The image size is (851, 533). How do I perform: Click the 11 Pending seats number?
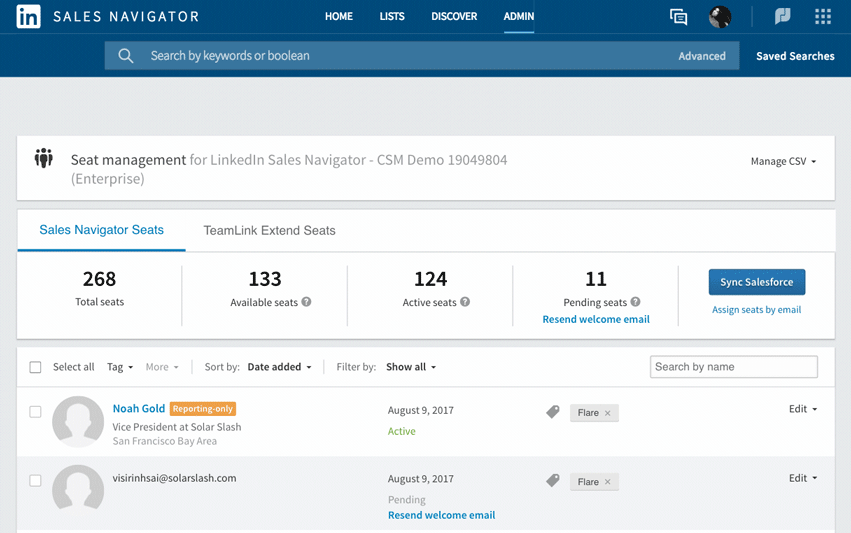tap(596, 279)
